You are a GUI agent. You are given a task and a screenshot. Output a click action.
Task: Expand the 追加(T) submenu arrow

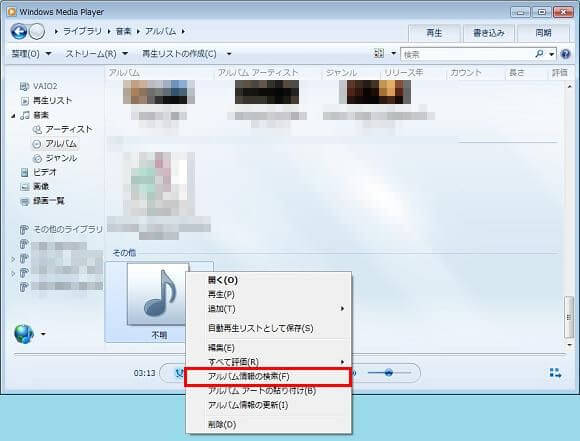click(x=343, y=309)
